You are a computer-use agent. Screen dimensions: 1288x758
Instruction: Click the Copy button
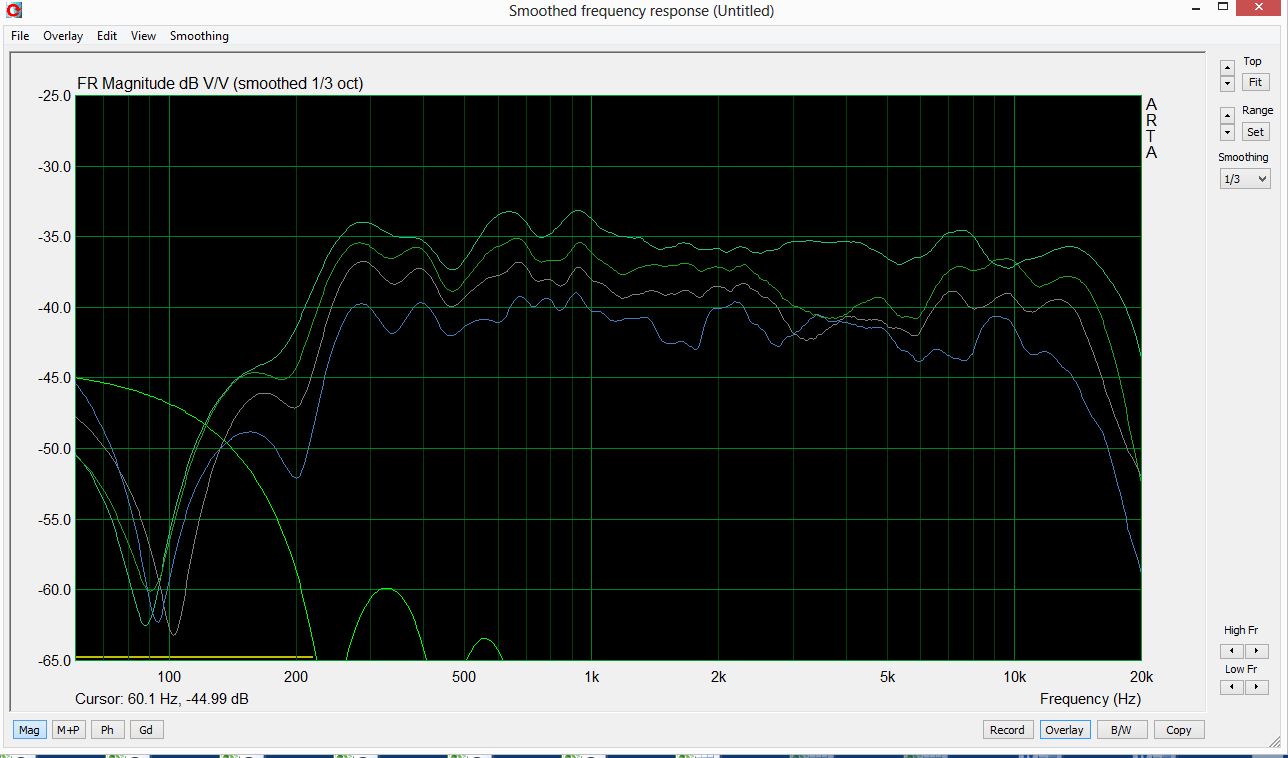(1179, 730)
